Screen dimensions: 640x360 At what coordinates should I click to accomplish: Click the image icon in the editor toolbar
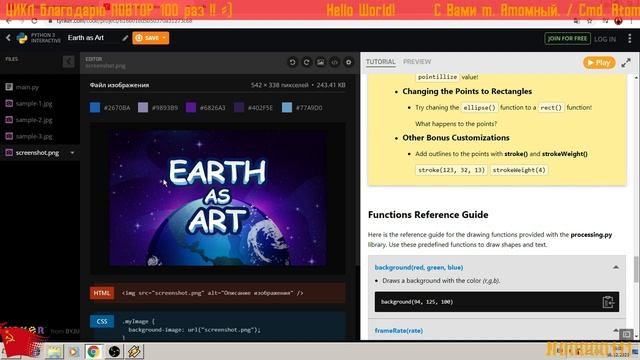pyautogui.click(x=320, y=62)
